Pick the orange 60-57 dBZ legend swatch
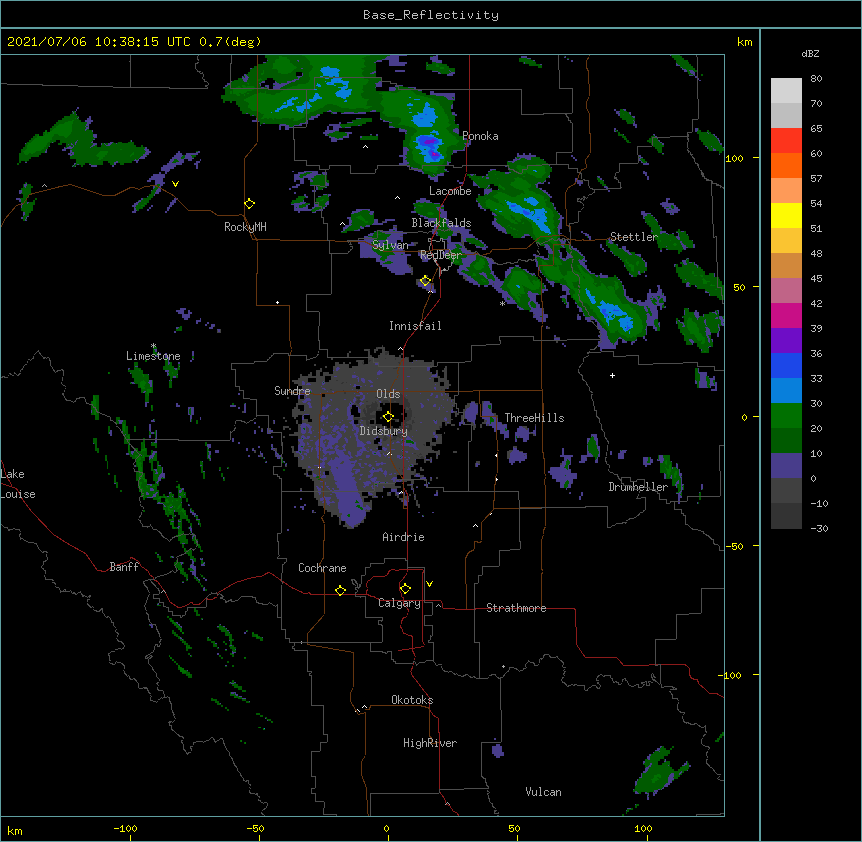This screenshot has width=862, height=842. click(x=786, y=165)
